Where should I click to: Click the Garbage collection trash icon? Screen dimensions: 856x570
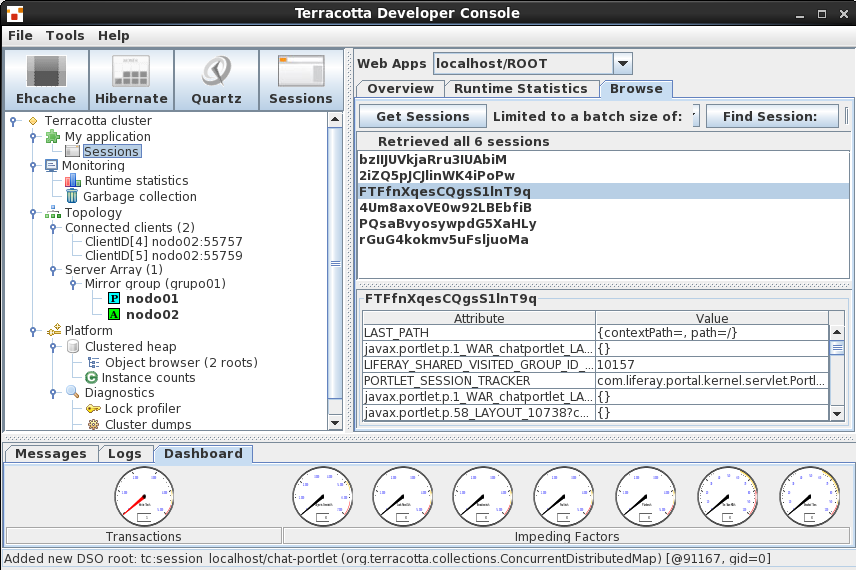pos(72,196)
